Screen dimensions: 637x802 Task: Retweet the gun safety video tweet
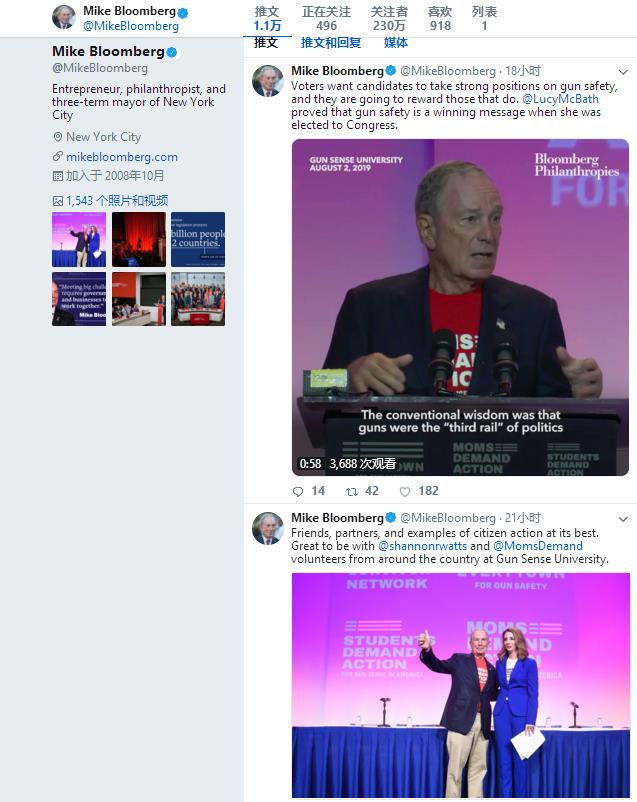pyautogui.click(x=352, y=492)
